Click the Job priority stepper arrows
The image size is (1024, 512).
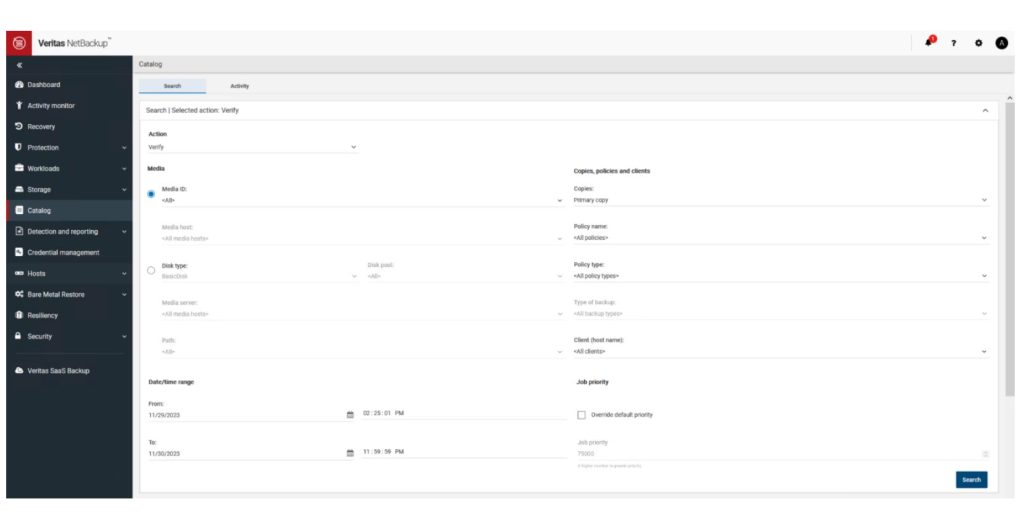985,454
